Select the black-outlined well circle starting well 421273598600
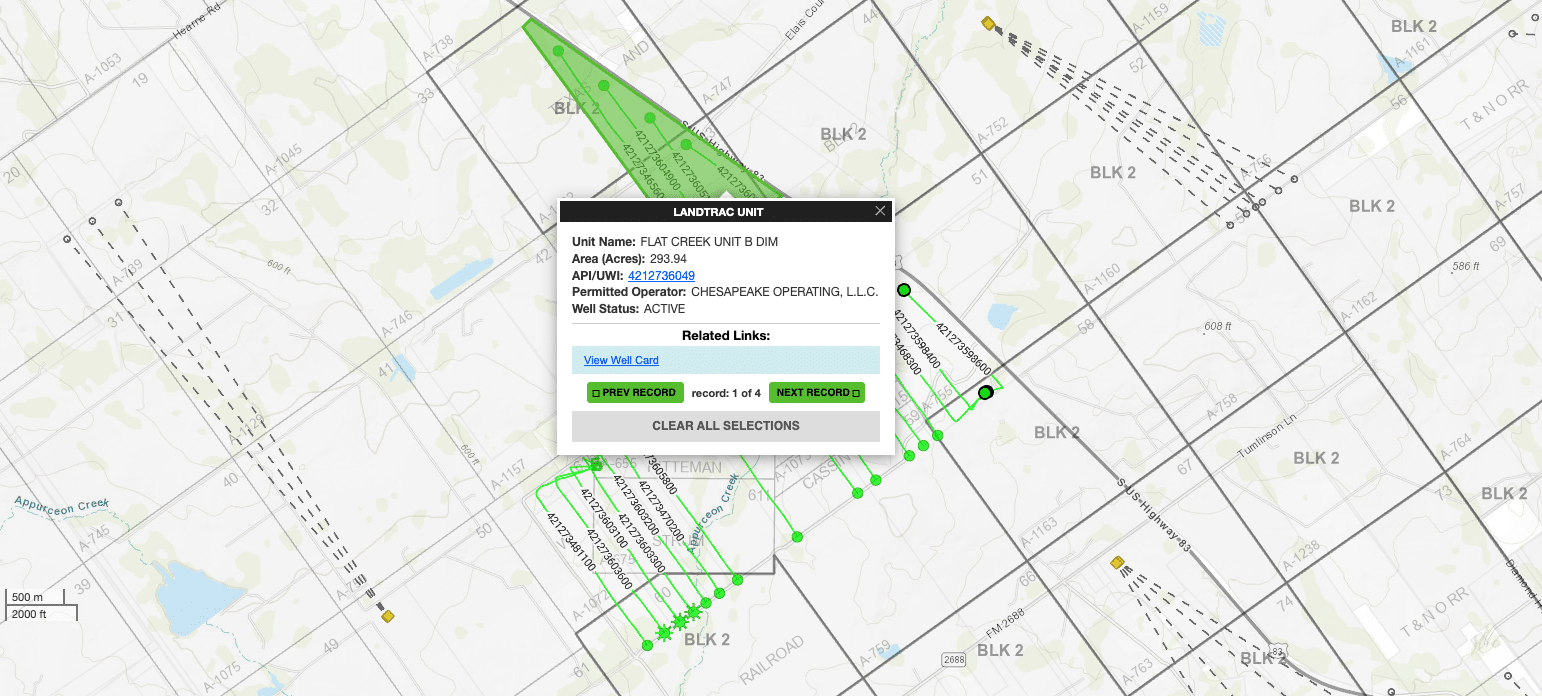This screenshot has height=696, width=1542. tap(904, 290)
